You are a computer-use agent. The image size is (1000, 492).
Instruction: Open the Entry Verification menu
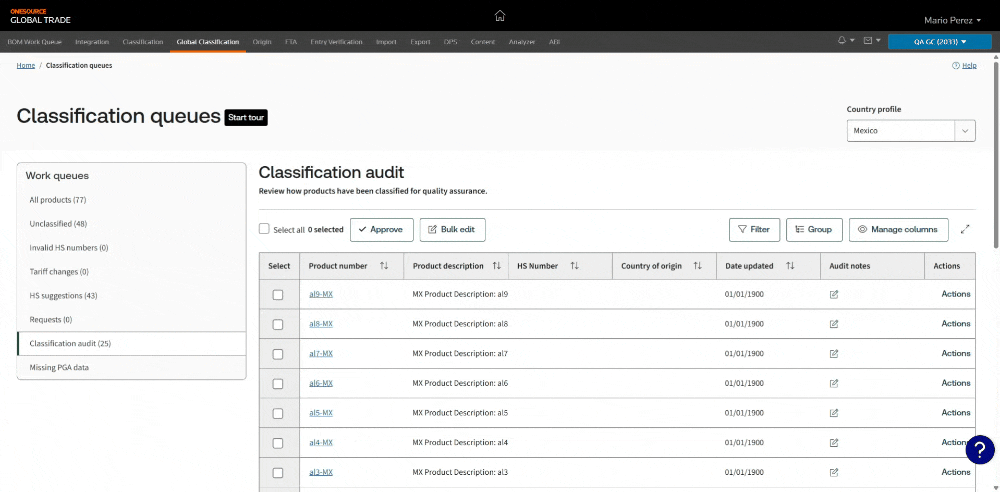(336, 42)
